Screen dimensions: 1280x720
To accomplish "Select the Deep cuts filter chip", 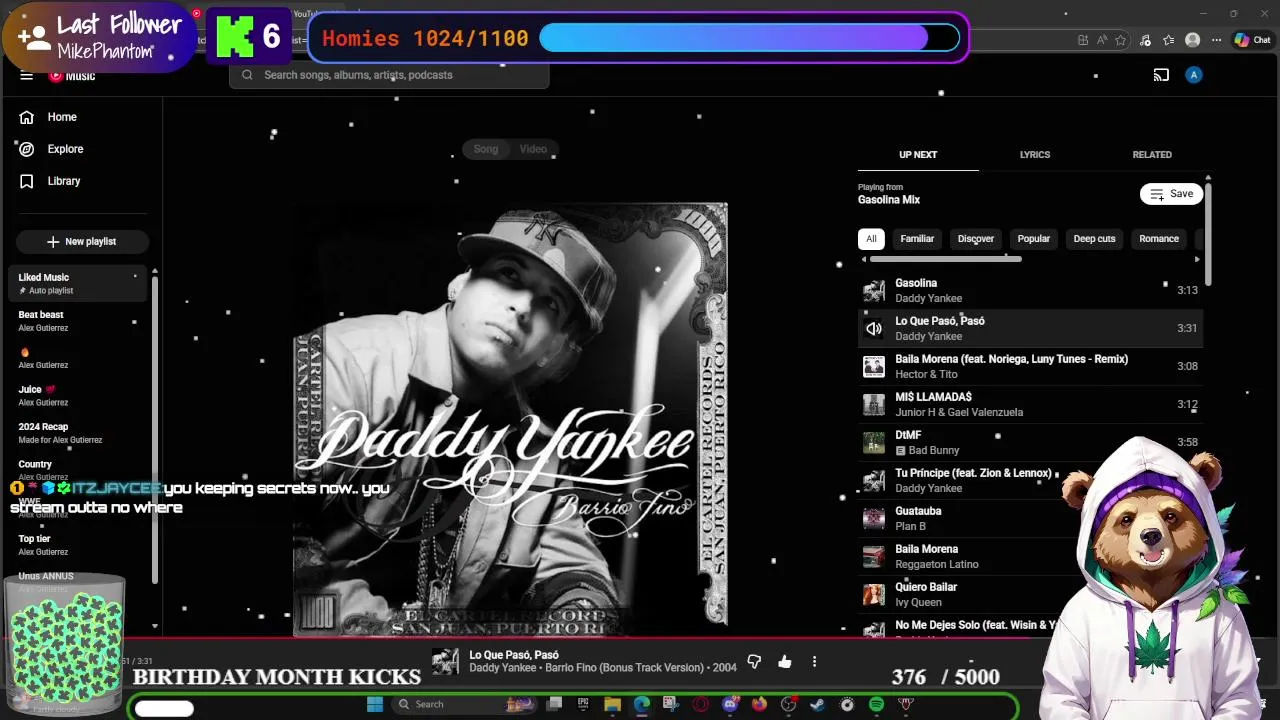I will (x=1094, y=239).
